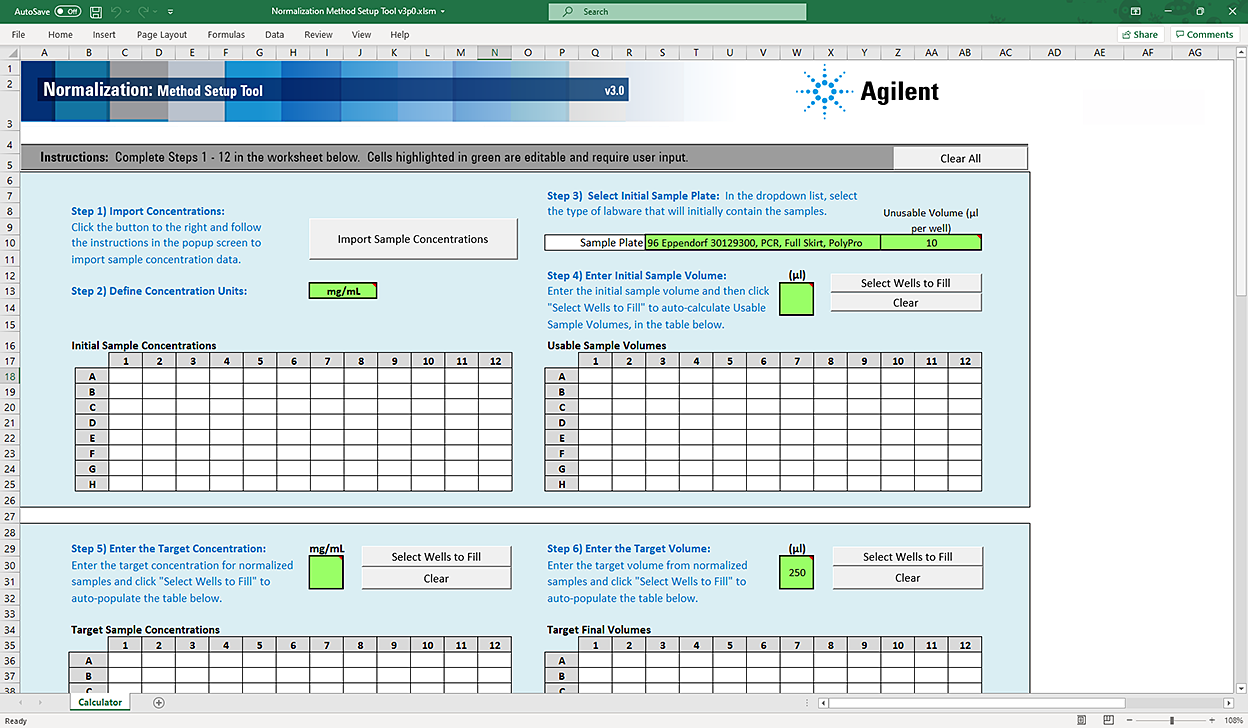
Task: Click Step 6 Select Wells to Fill button
Action: [x=908, y=557]
